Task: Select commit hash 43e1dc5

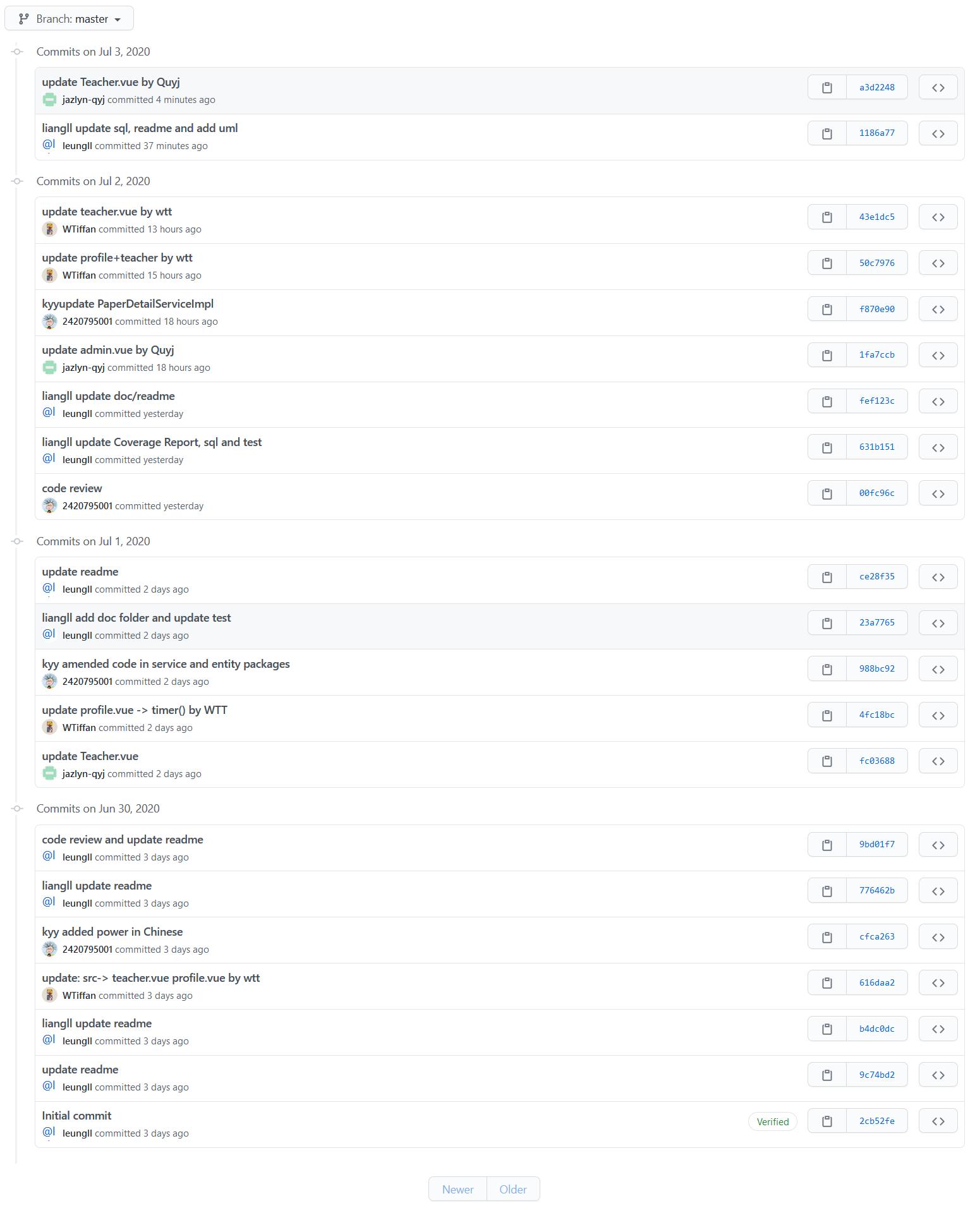Action: pyautogui.click(x=876, y=216)
